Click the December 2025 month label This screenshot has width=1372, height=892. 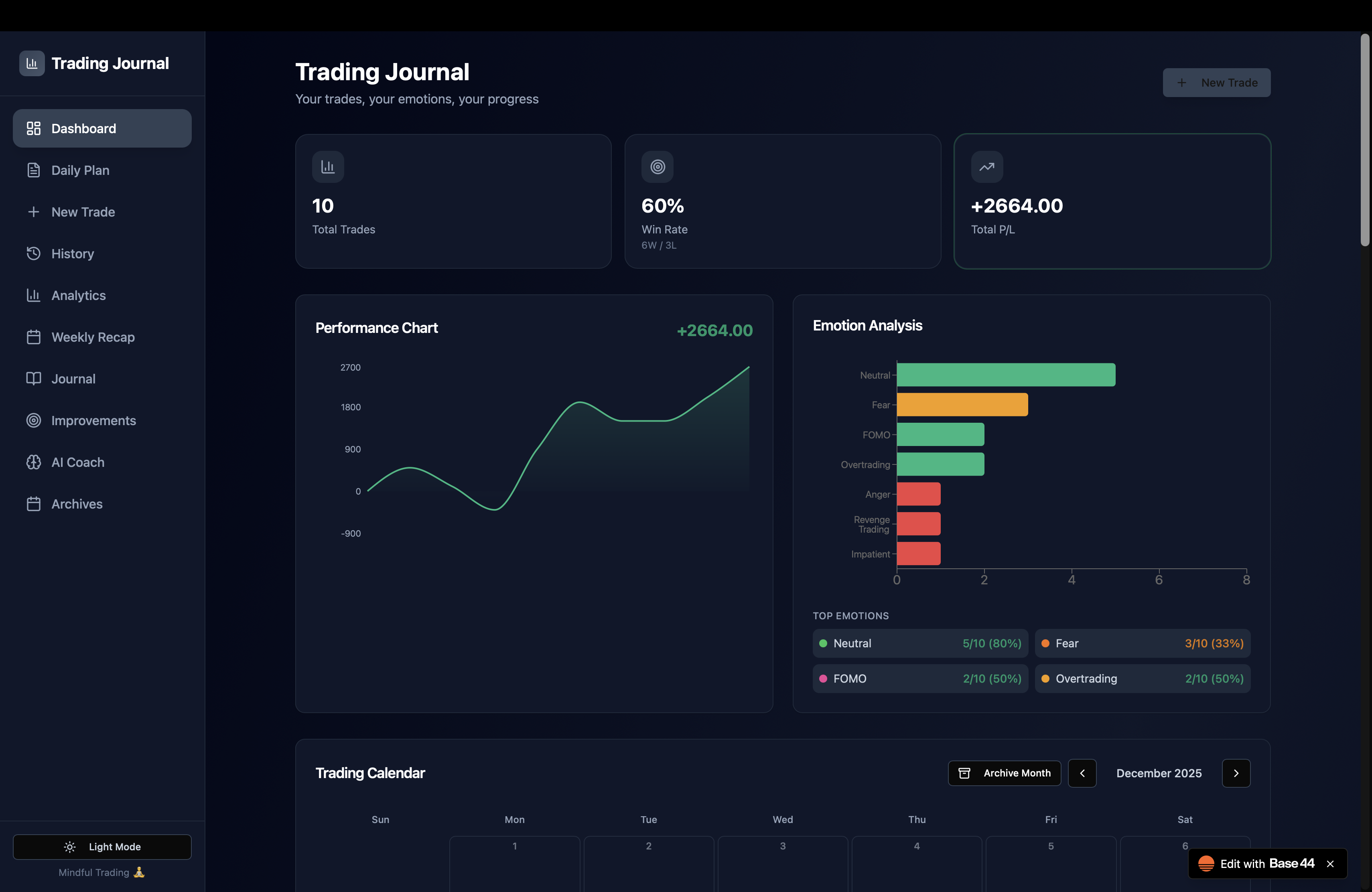[x=1159, y=773]
